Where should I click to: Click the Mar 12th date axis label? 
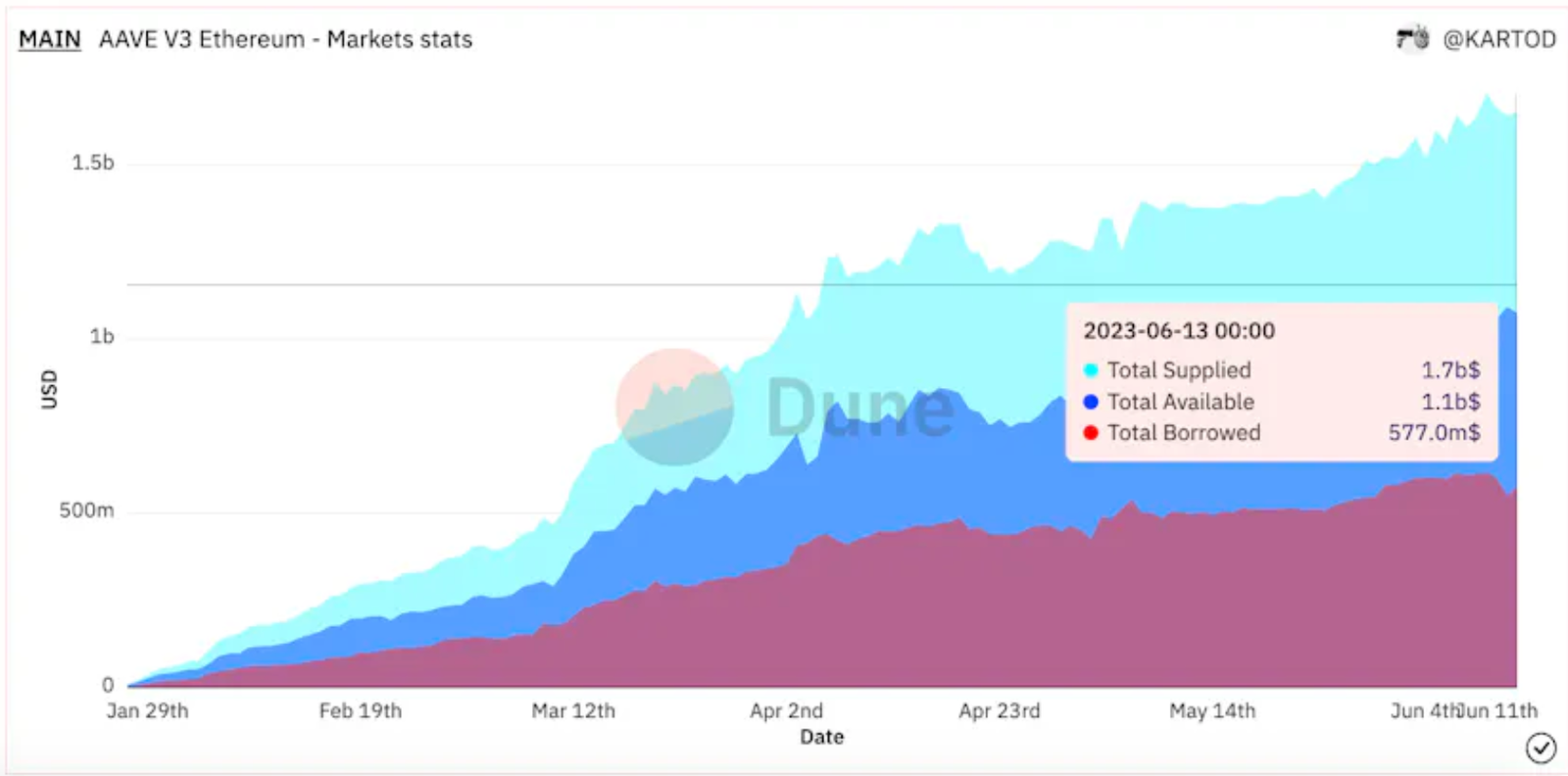[x=573, y=711]
